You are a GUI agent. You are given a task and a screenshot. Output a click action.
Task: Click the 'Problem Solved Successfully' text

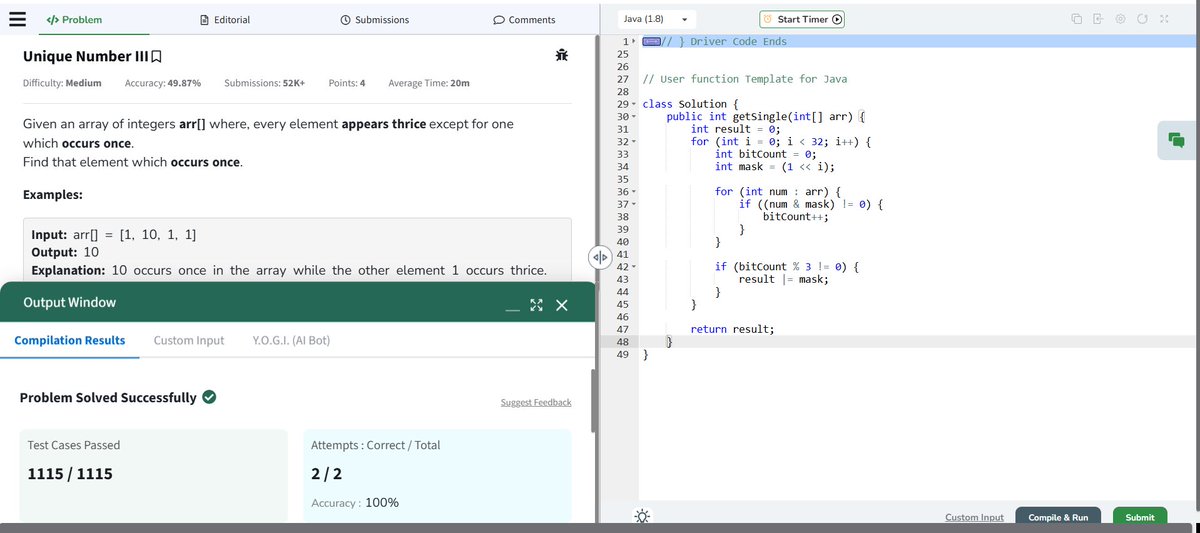tap(108, 397)
